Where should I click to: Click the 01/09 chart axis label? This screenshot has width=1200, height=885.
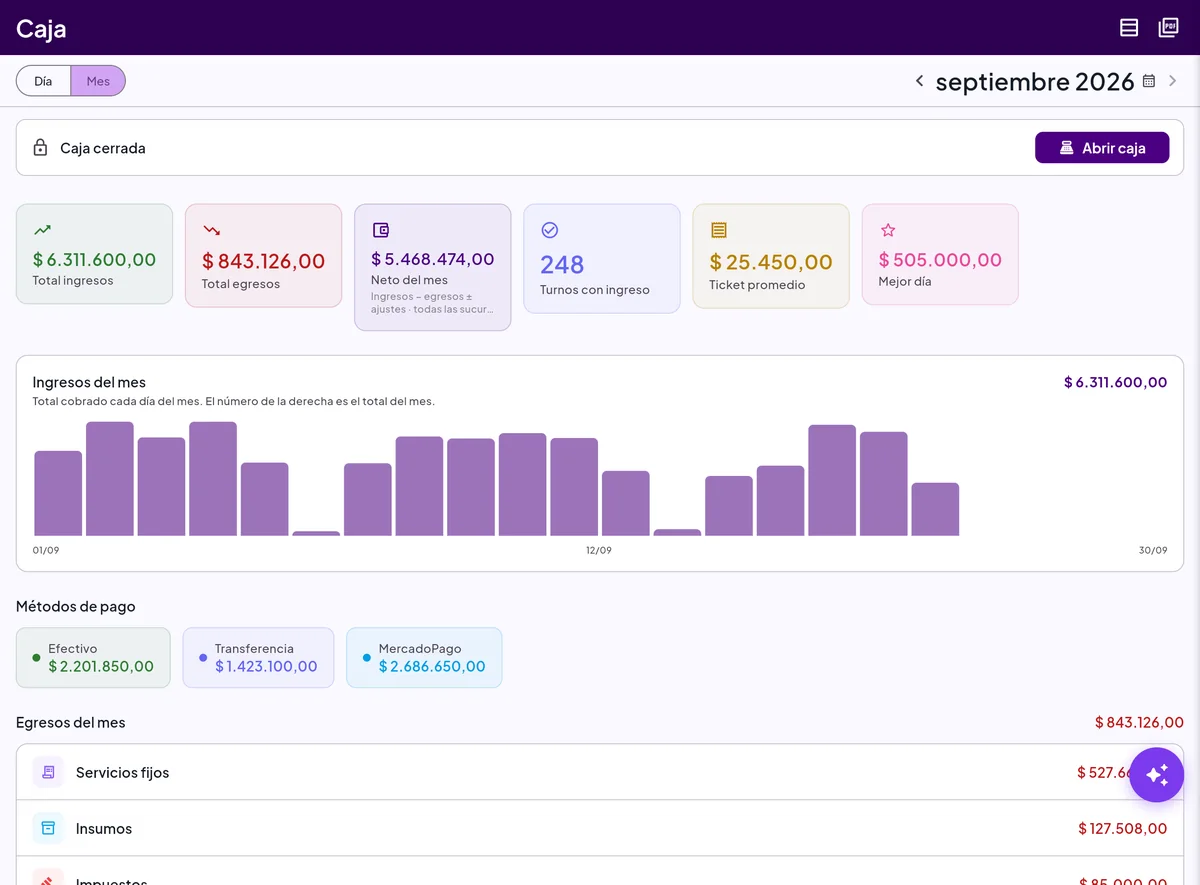point(46,550)
